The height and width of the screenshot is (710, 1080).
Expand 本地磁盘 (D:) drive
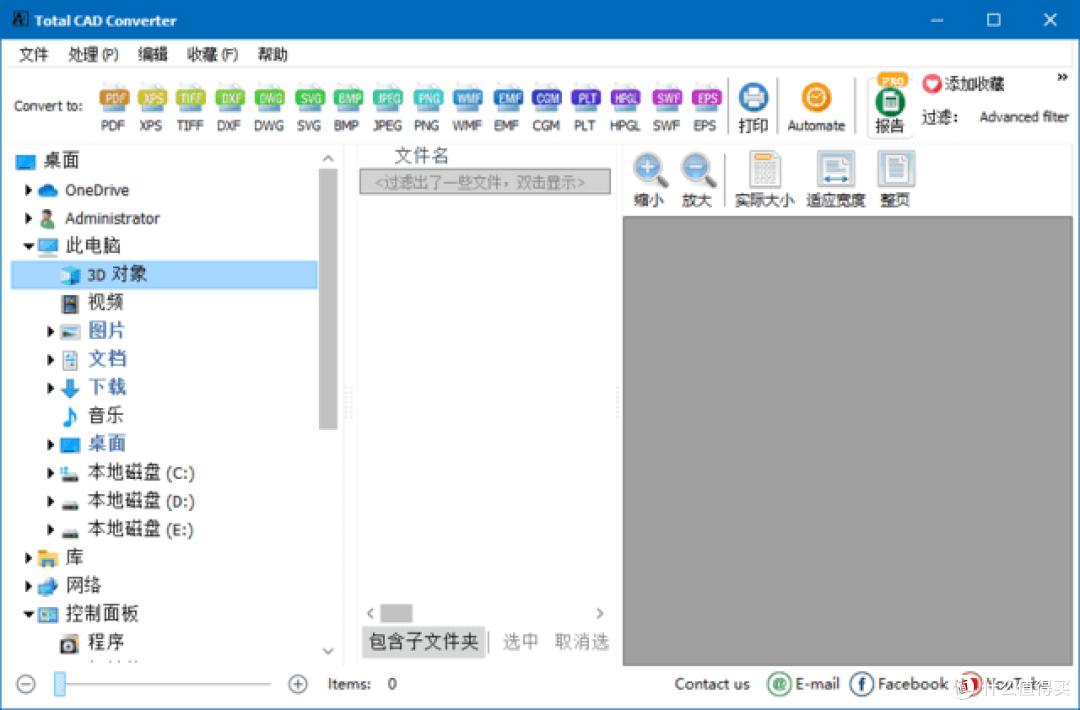pos(50,501)
